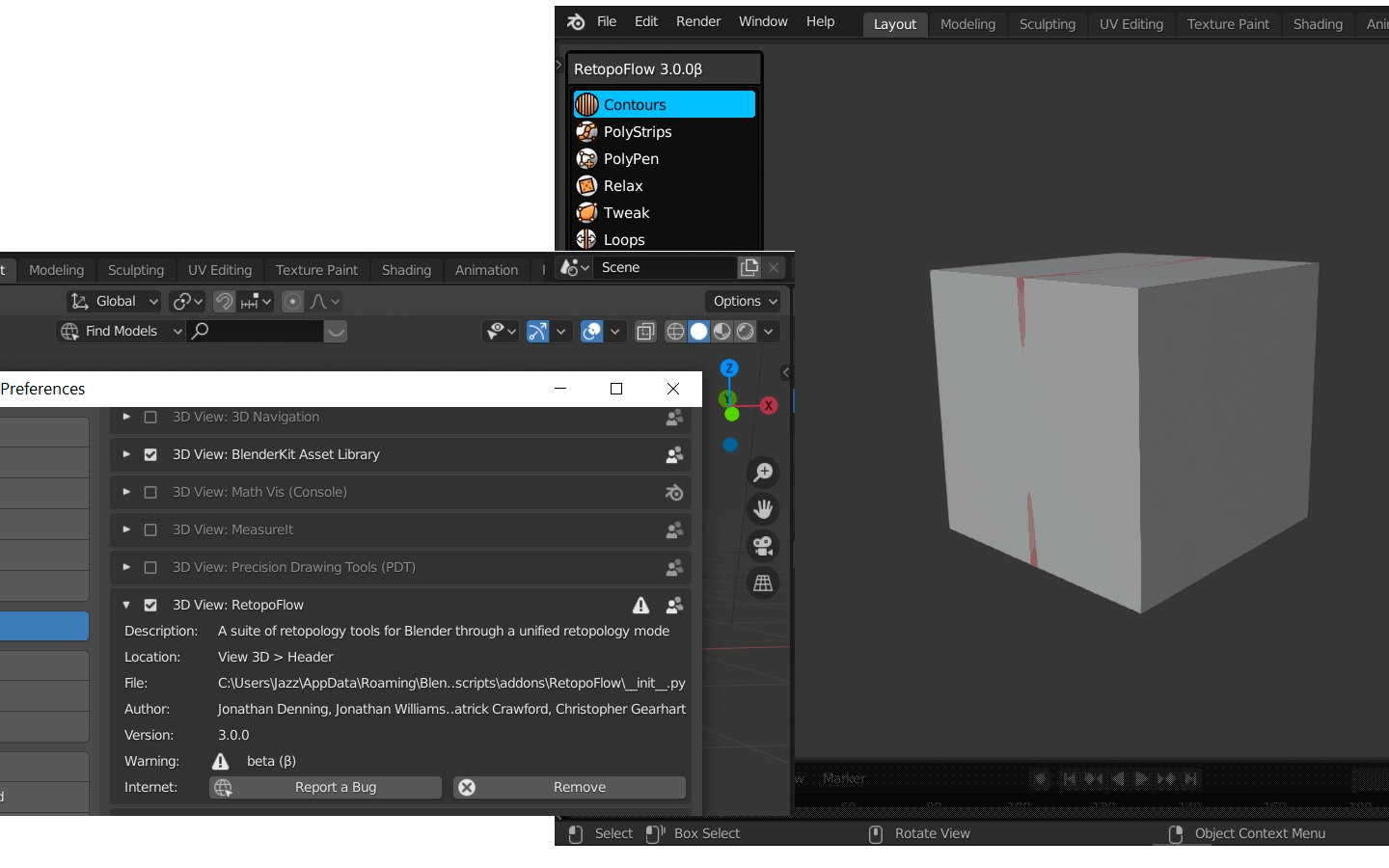The height and width of the screenshot is (868, 1389).
Task: Click the Scene name field
Action: (666, 267)
